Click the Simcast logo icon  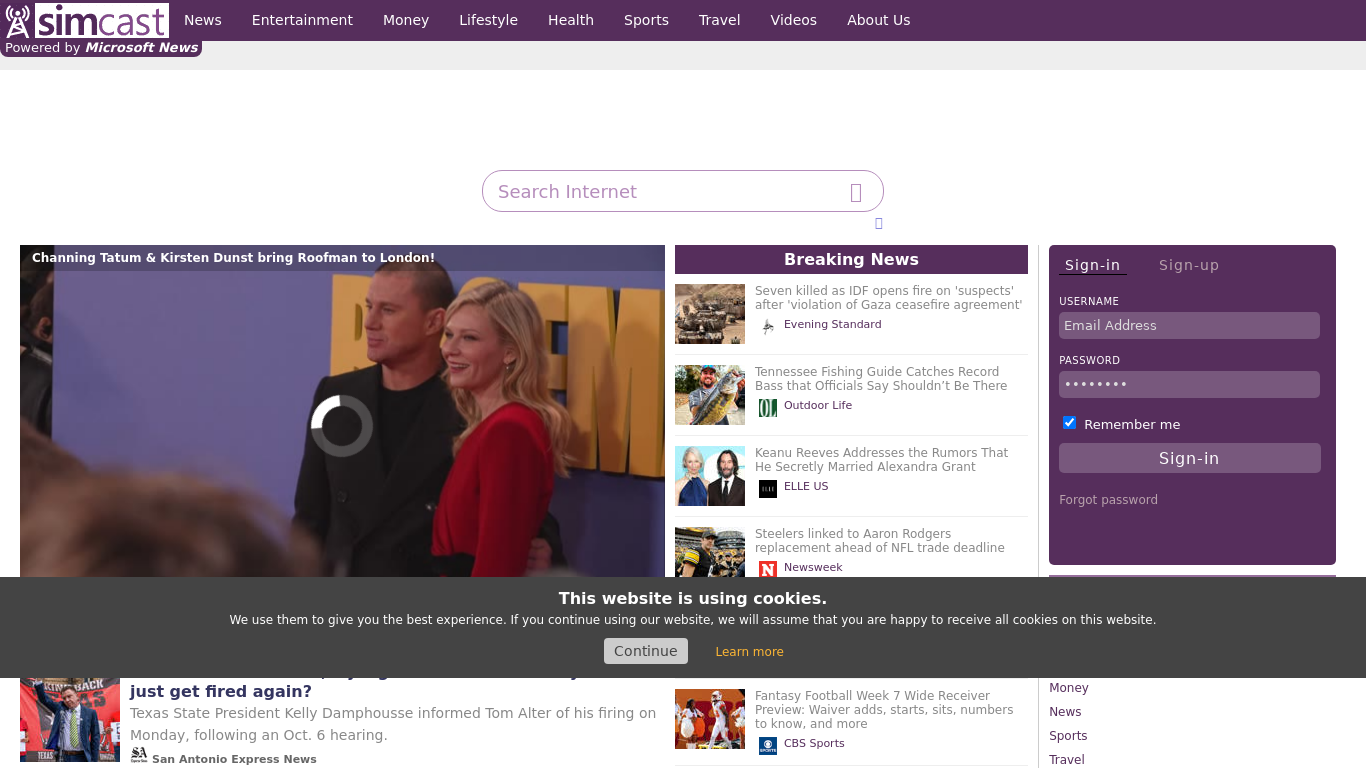[18, 21]
